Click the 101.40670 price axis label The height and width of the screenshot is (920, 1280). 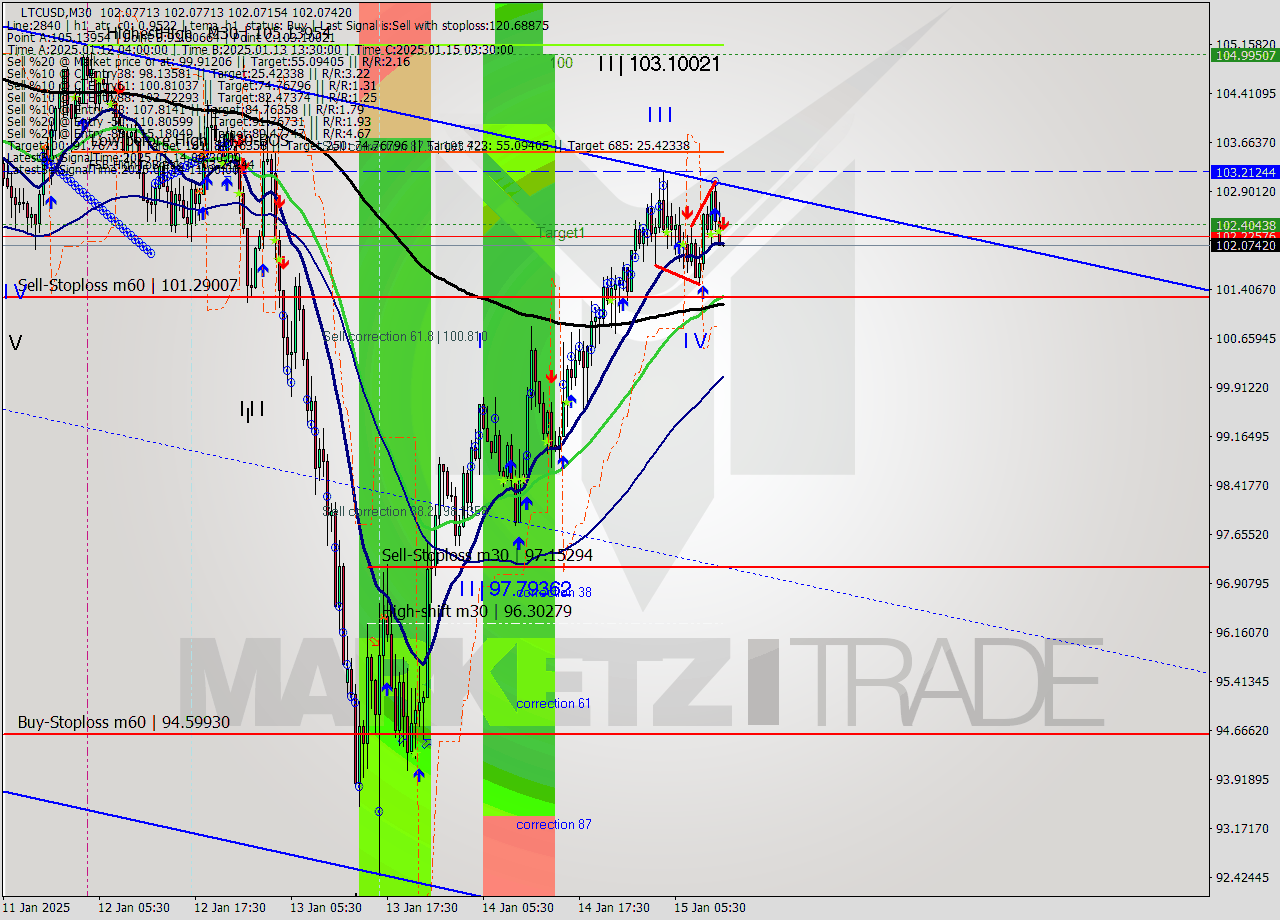1245,289
